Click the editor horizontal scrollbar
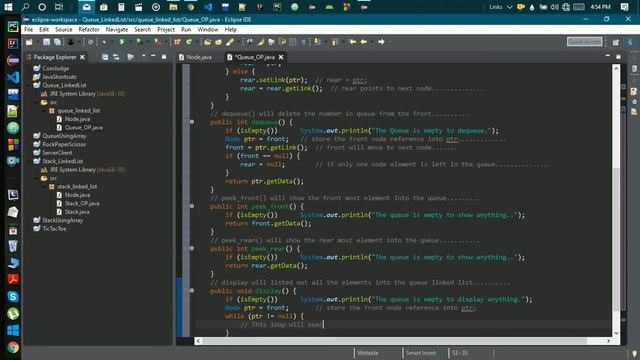 (394, 341)
